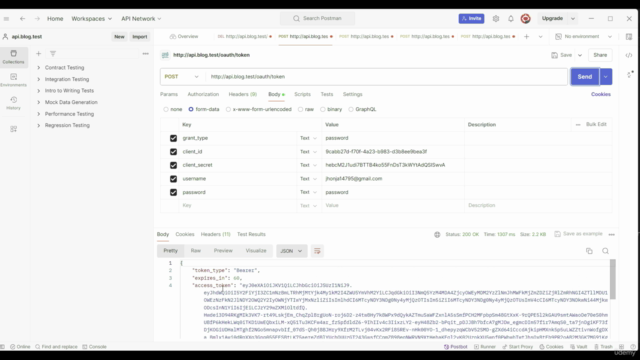Open the configure sidebar apps icon
The height and width of the screenshot is (360, 640).
(13, 129)
